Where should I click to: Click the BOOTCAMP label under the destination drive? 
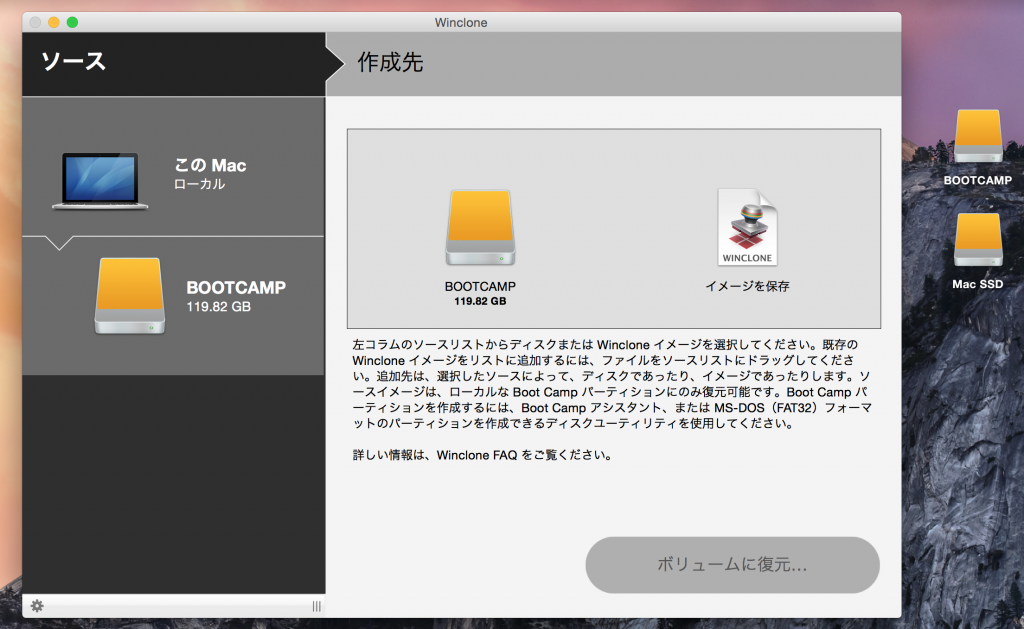(x=480, y=286)
